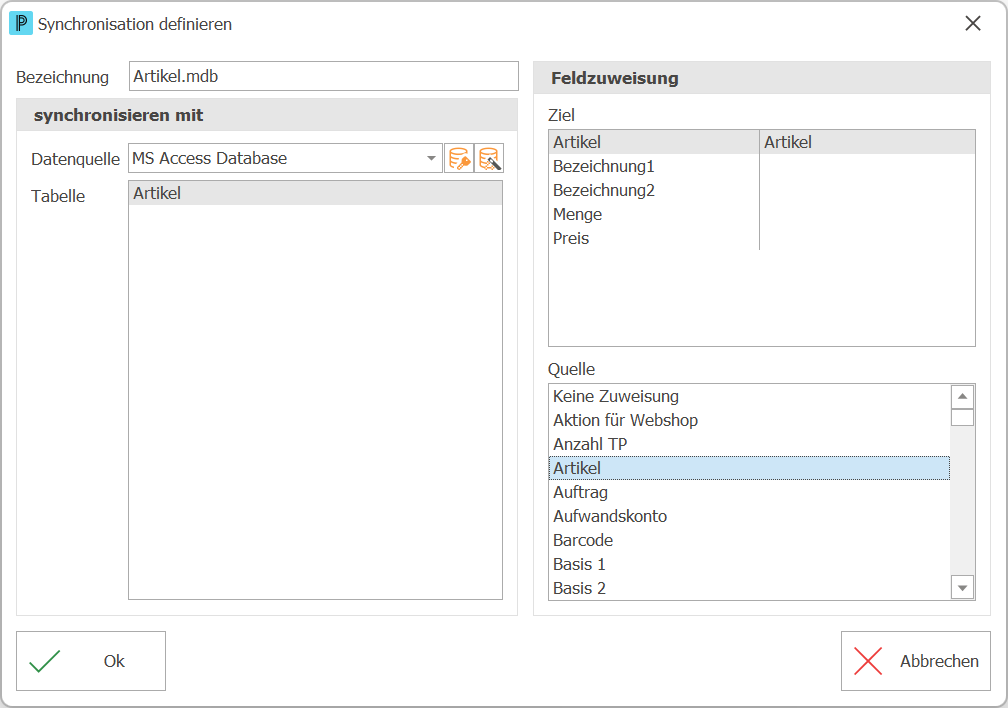1008x708 pixels.
Task: Pick Barcode in the Quelle list
Action: [750, 540]
